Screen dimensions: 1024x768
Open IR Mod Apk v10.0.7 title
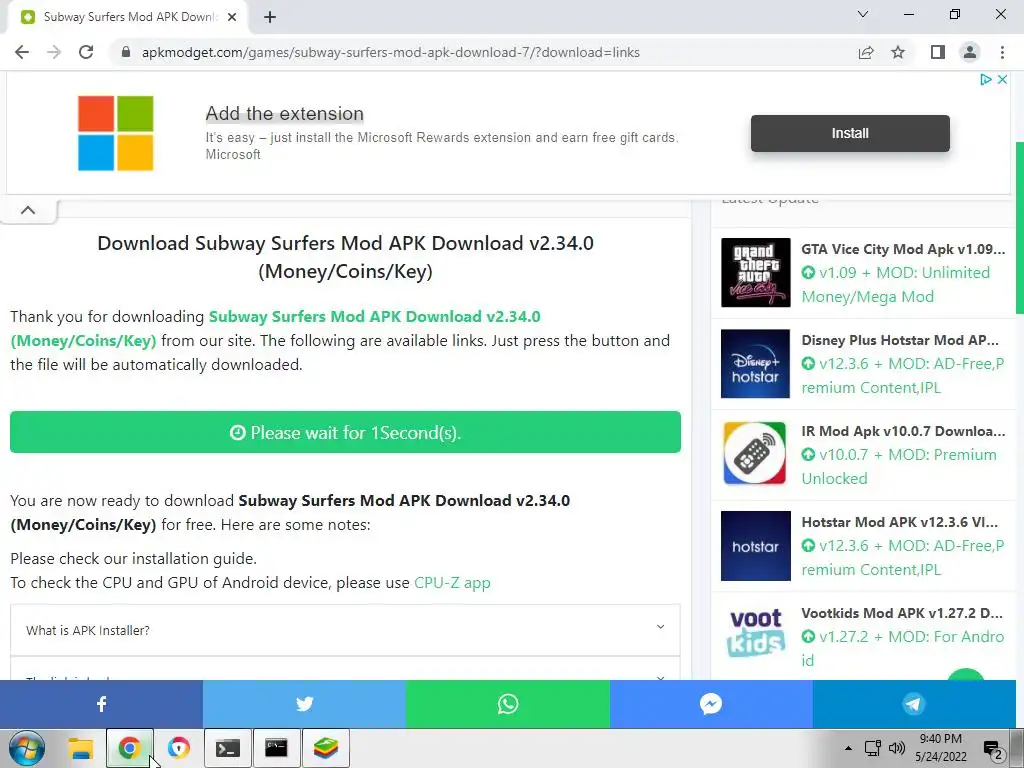pos(903,431)
